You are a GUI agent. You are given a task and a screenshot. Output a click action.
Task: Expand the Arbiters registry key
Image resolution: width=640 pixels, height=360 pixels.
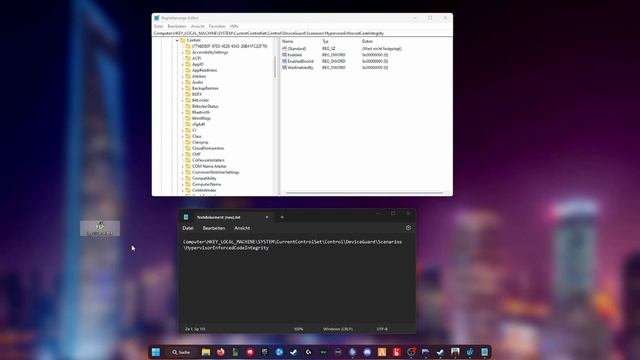[x=182, y=76]
